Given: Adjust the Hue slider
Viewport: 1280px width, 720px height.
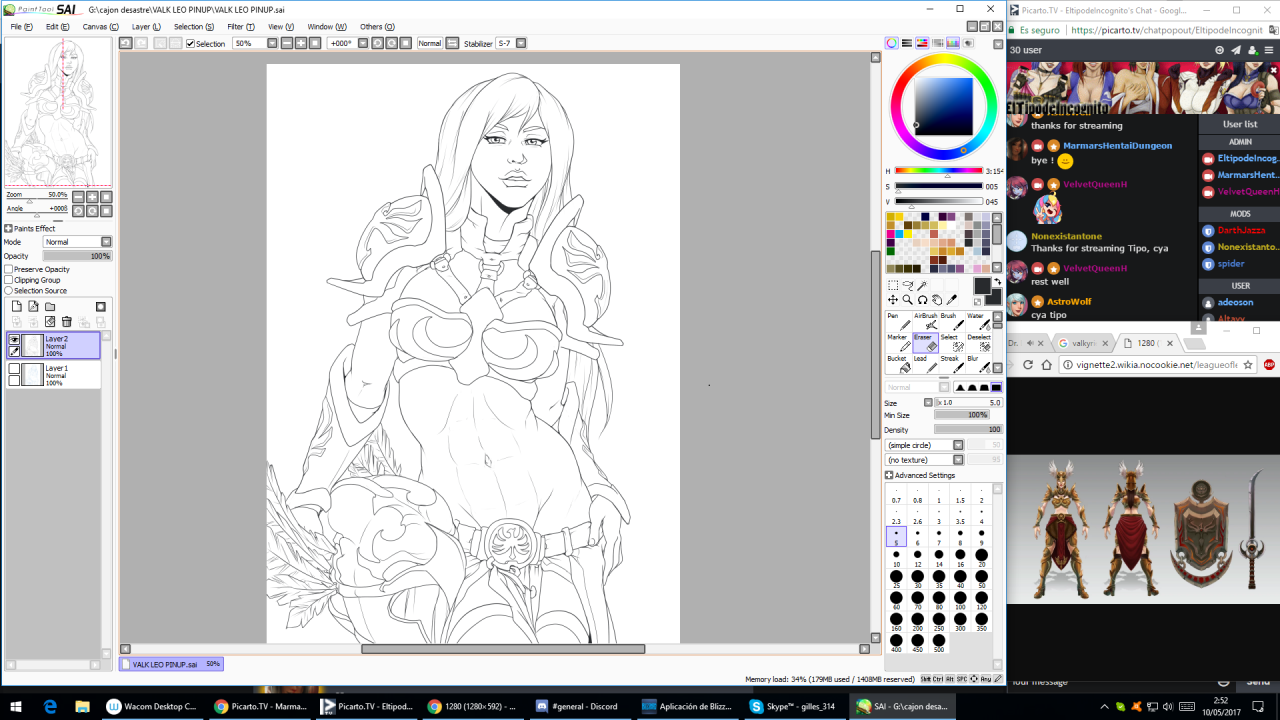Looking at the screenshot, I should [x=939, y=171].
